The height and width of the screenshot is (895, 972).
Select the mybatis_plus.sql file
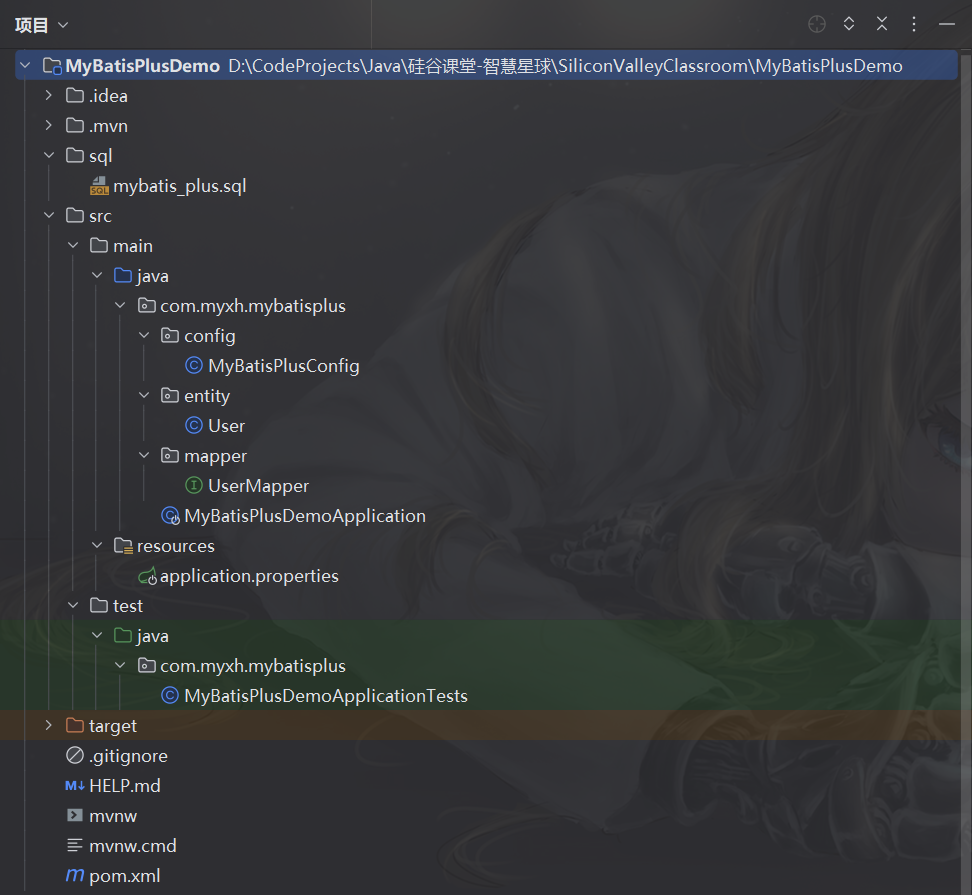[x=180, y=185]
